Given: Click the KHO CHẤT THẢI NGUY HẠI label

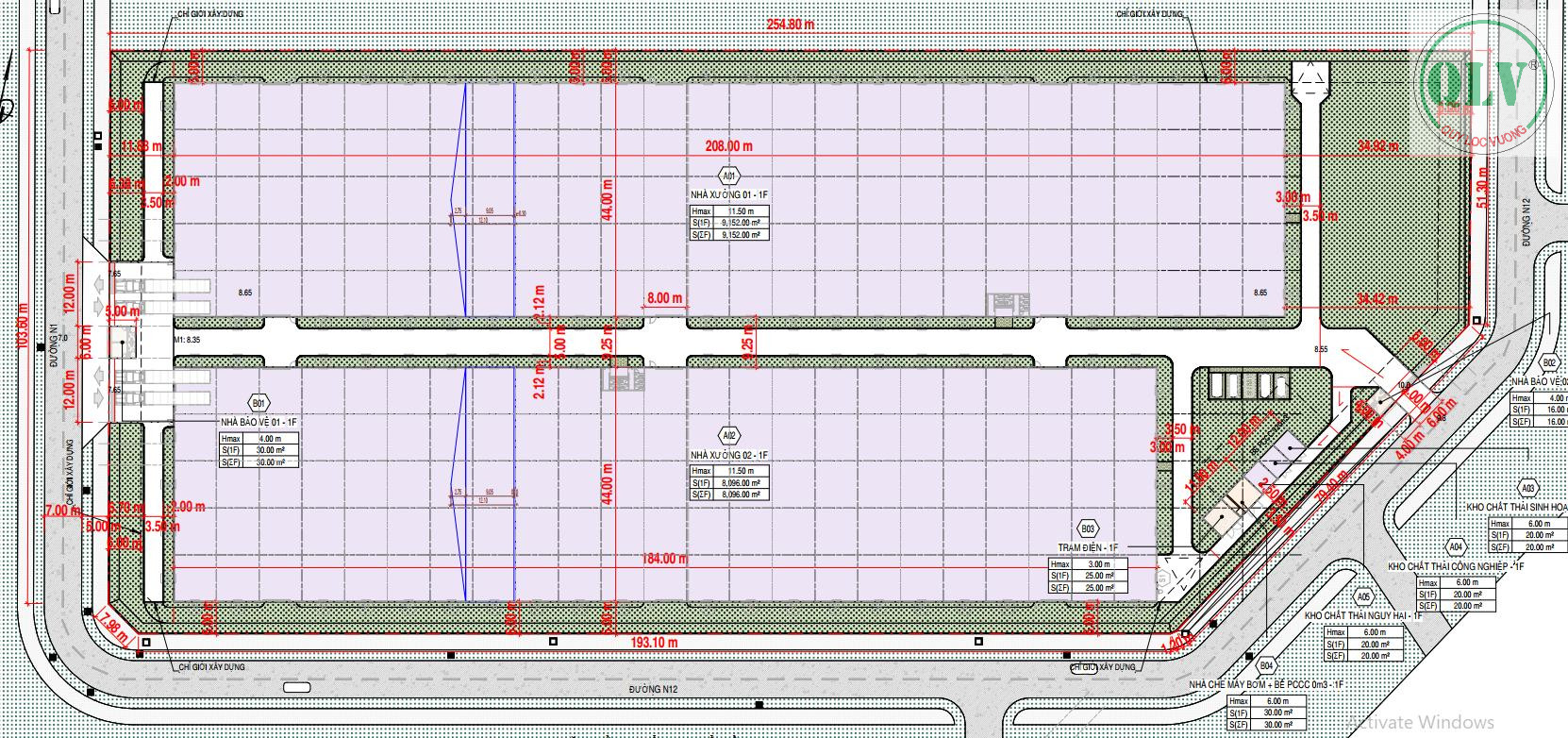Looking at the screenshot, I should click(1361, 614).
